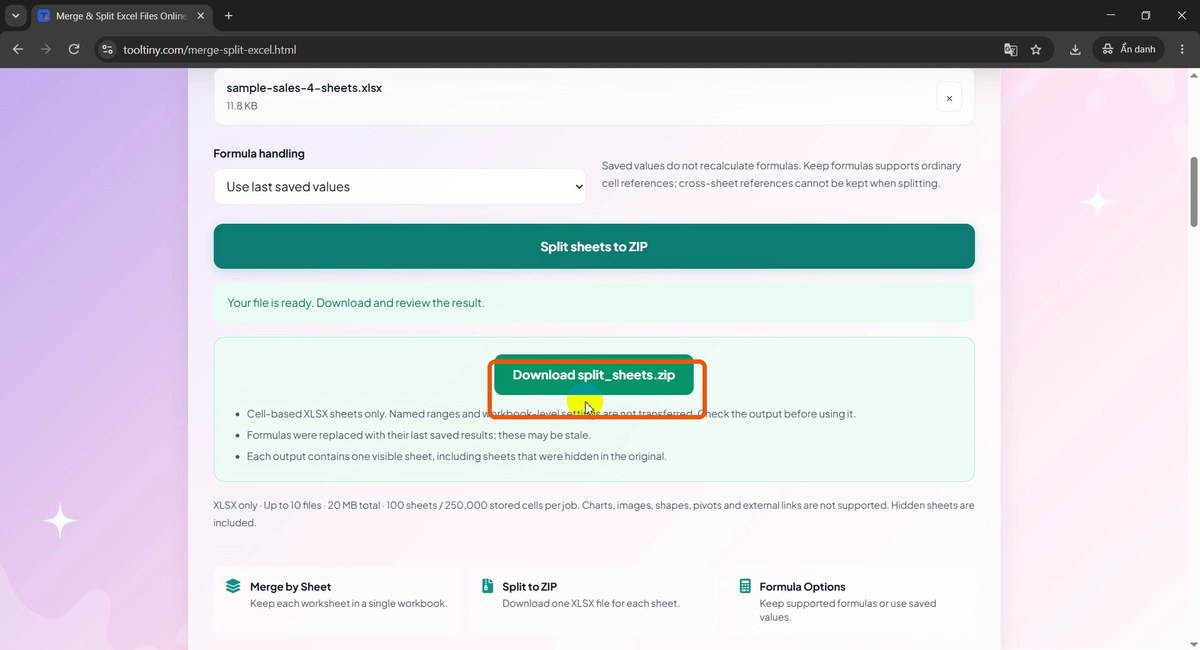Remove sample-sales-4-sheets.xlsx with the x button
Image resolution: width=1200 pixels, height=650 pixels.
pyautogui.click(x=949, y=97)
